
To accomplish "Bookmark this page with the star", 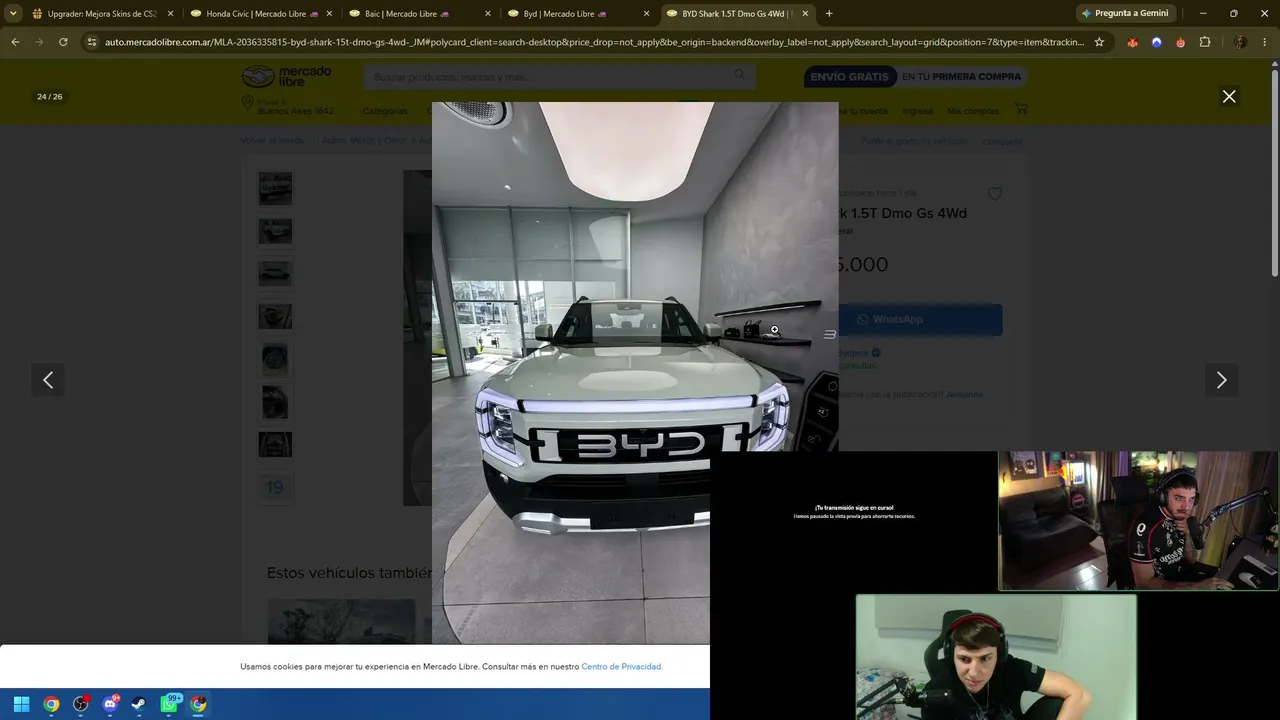I will pos(1099,42).
